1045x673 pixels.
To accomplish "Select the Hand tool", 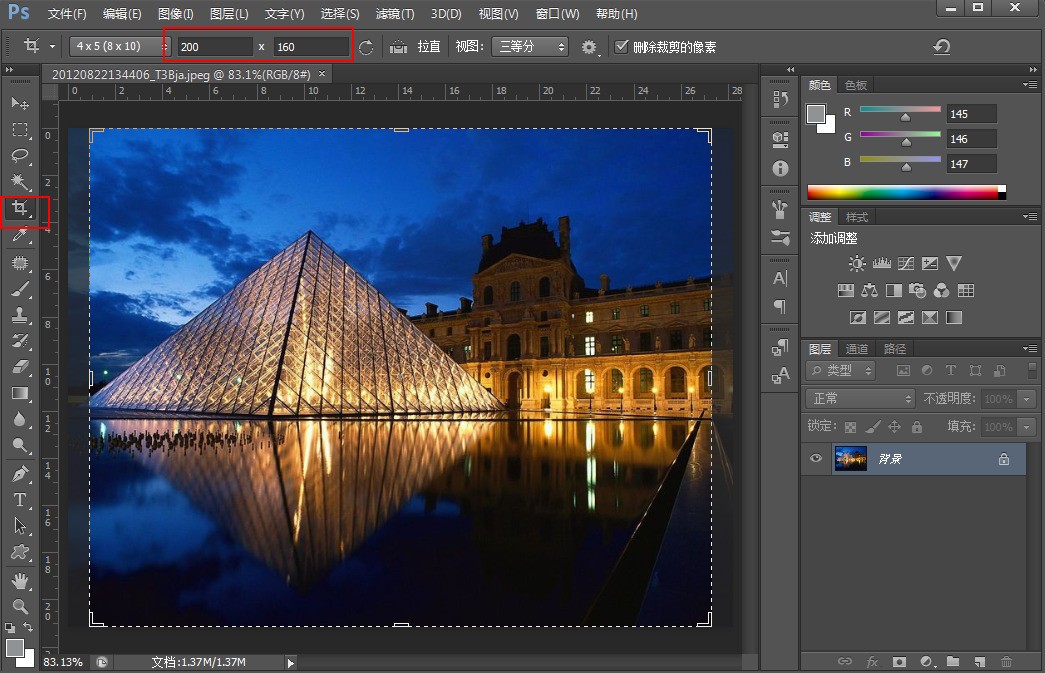I will coord(19,580).
